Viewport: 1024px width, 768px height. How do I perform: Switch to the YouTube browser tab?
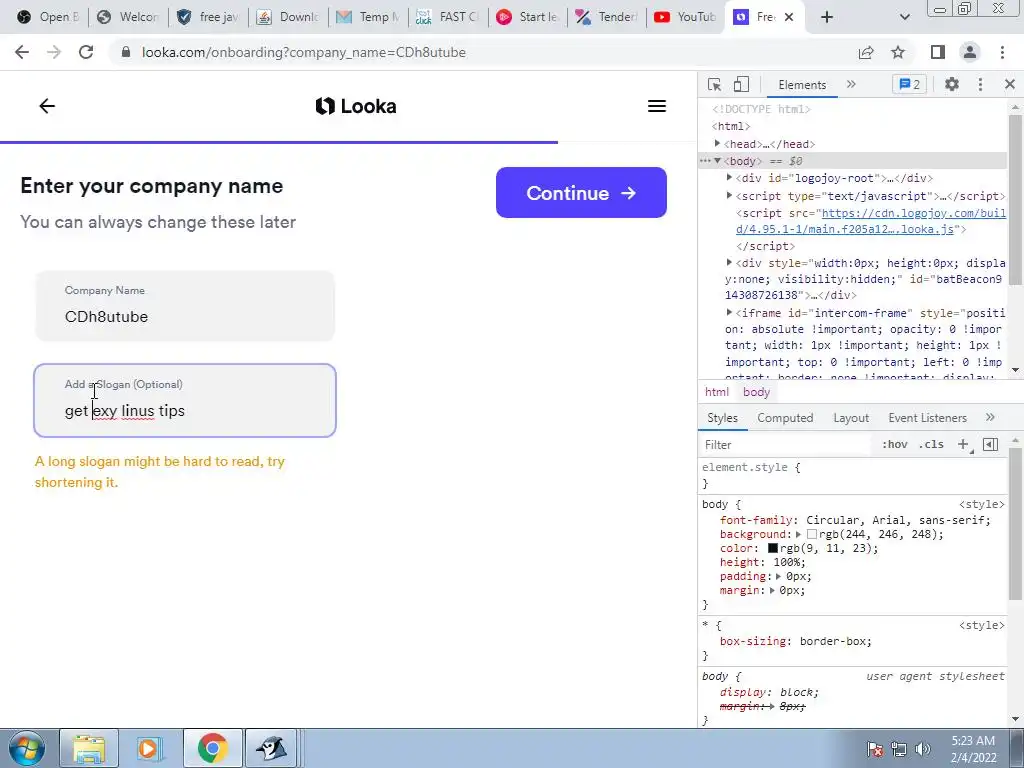pos(684,17)
